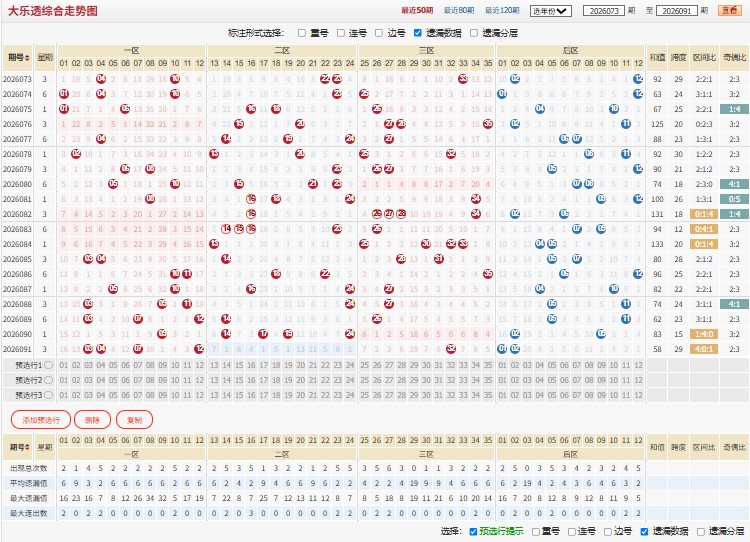Pick number 14 in 预选行2
This screenshot has height=542, width=750.
click(x=227, y=380)
